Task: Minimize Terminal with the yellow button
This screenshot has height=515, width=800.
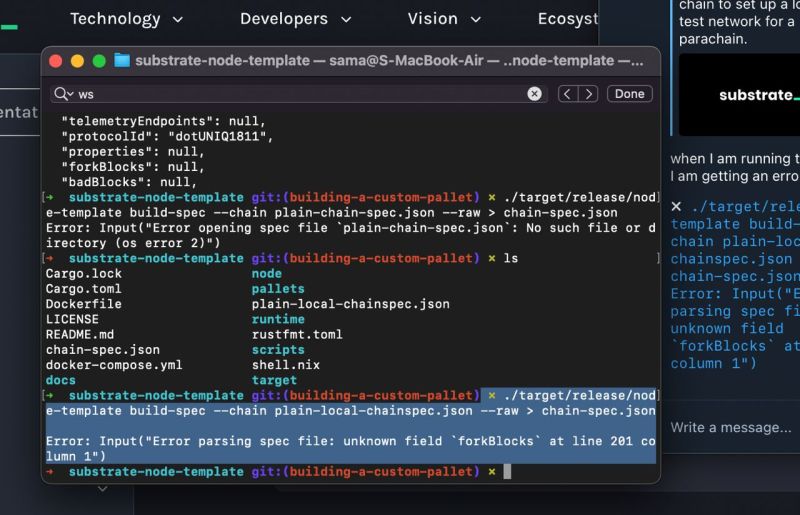Action: tap(78, 61)
